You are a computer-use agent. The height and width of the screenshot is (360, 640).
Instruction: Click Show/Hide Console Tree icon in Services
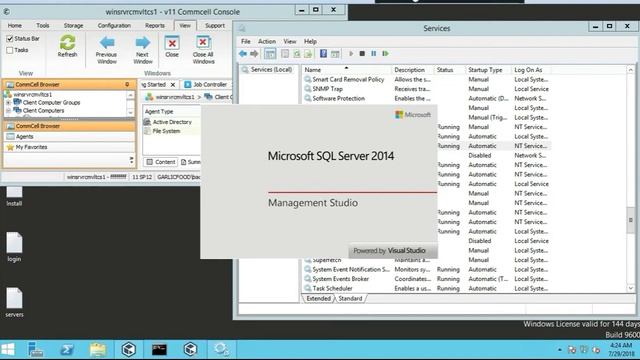coord(270,53)
